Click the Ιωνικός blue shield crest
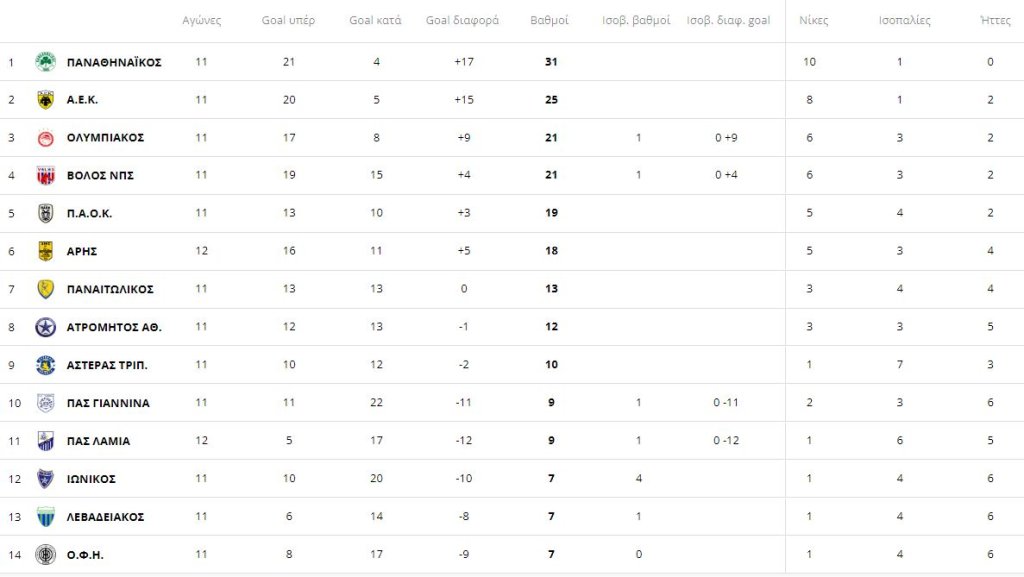 (x=45, y=478)
